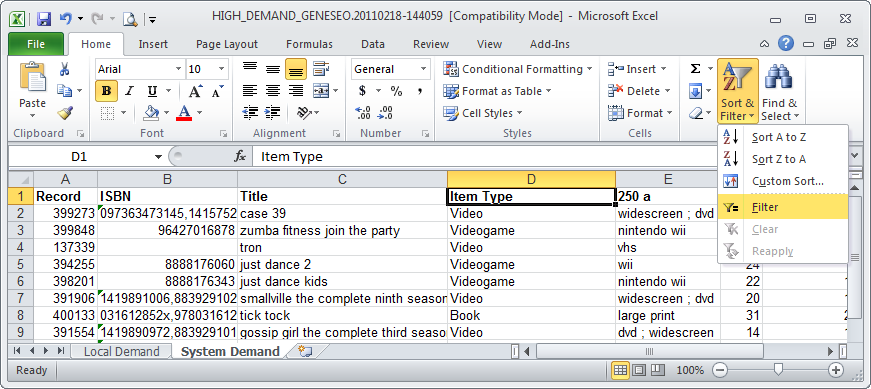
Task: Click the insert function fx icon
Action: (x=240, y=157)
